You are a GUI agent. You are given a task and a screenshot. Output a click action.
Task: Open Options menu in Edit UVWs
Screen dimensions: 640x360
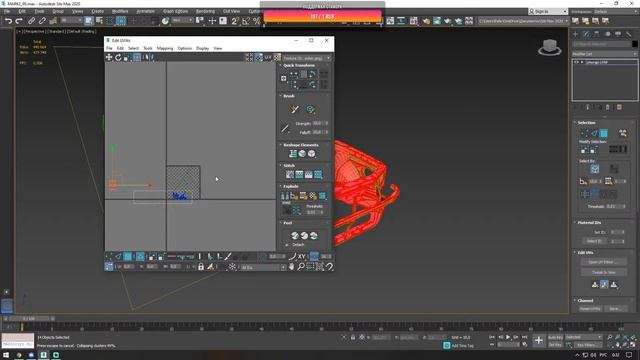point(184,48)
